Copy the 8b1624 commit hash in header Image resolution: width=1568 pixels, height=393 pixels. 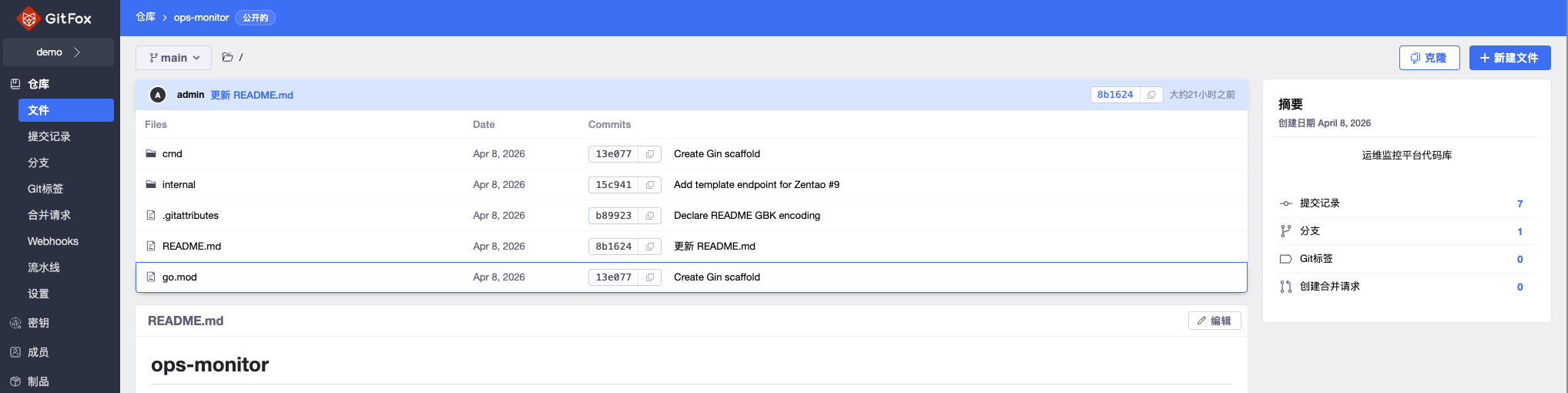1151,95
